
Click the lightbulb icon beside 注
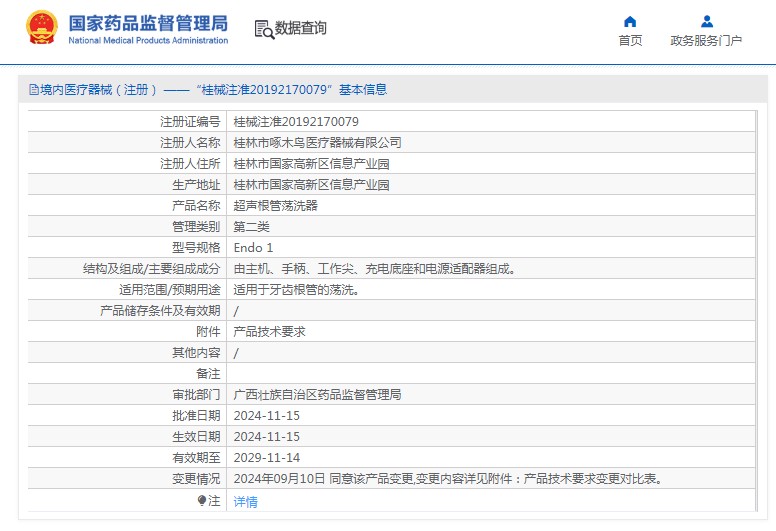[201, 500]
